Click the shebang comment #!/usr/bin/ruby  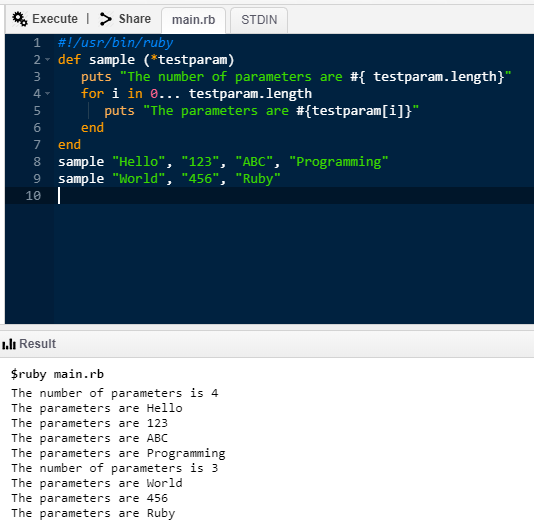pyautogui.click(x=115, y=43)
